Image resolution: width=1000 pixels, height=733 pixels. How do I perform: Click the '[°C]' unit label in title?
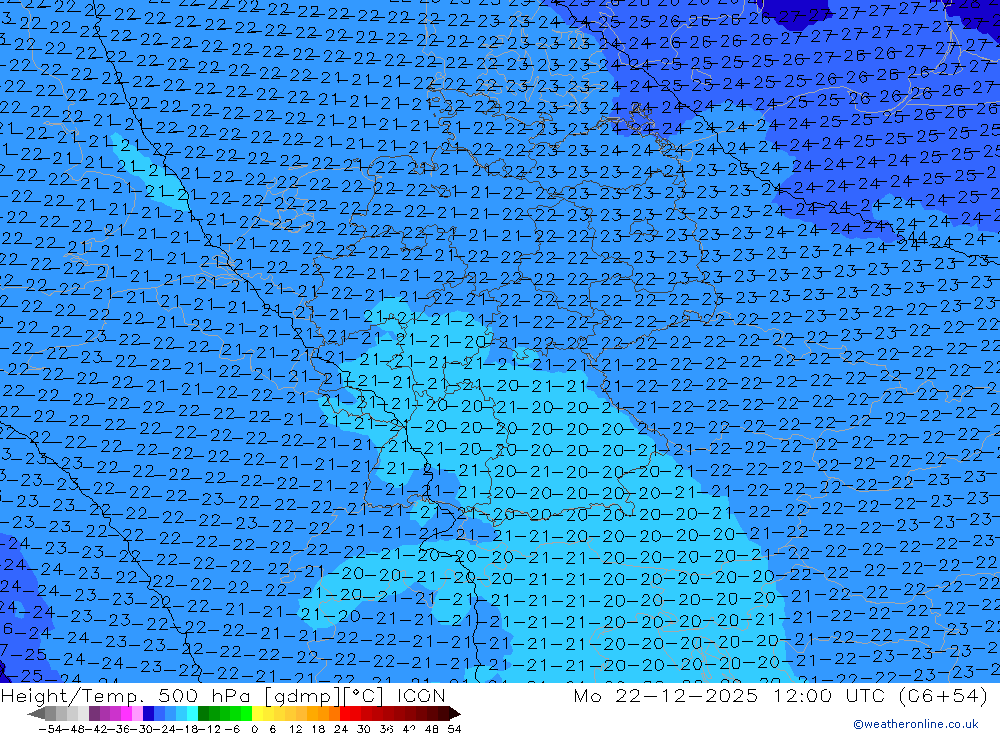(363, 695)
